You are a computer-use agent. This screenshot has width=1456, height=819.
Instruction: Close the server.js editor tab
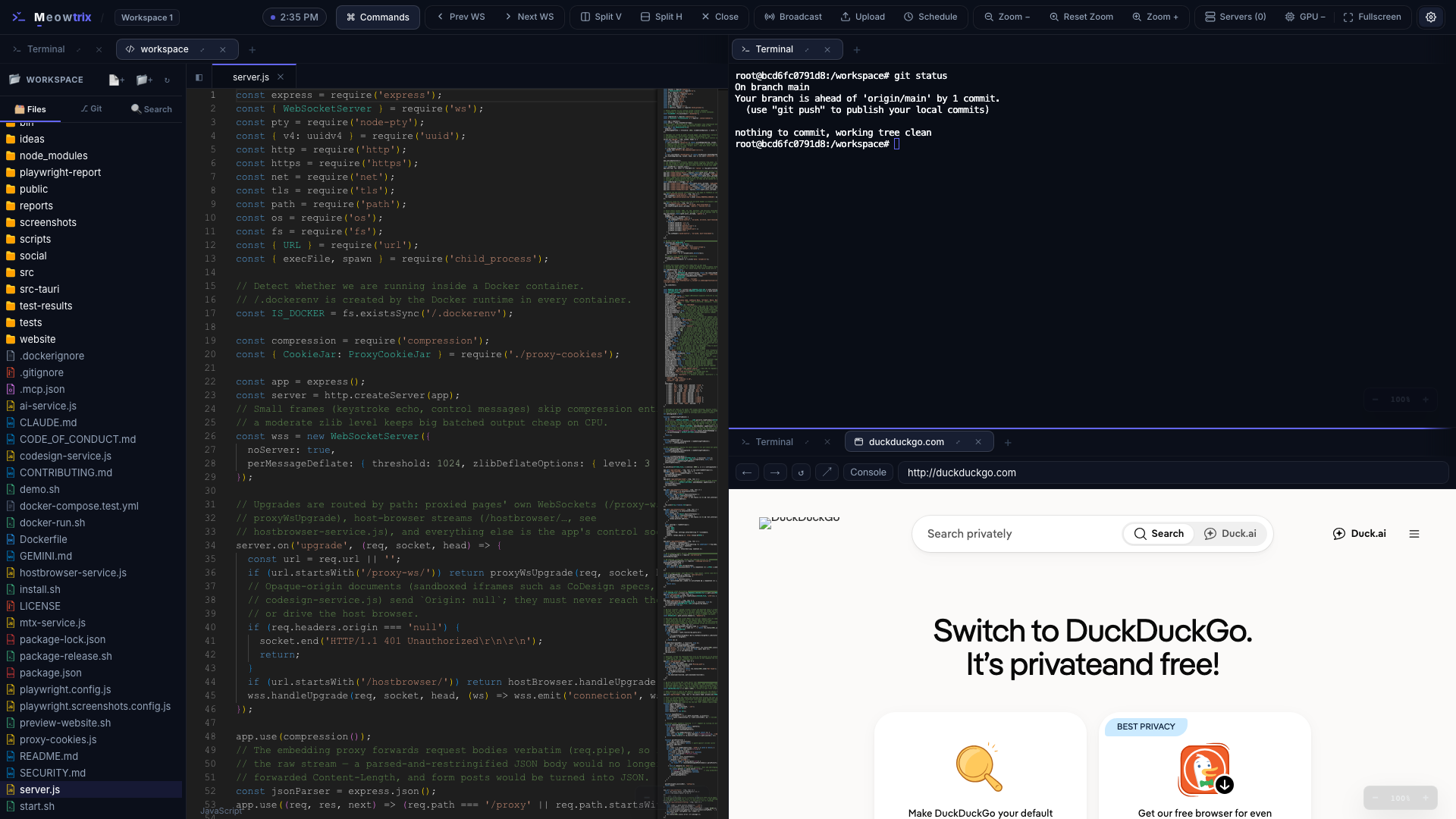pos(281,77)
